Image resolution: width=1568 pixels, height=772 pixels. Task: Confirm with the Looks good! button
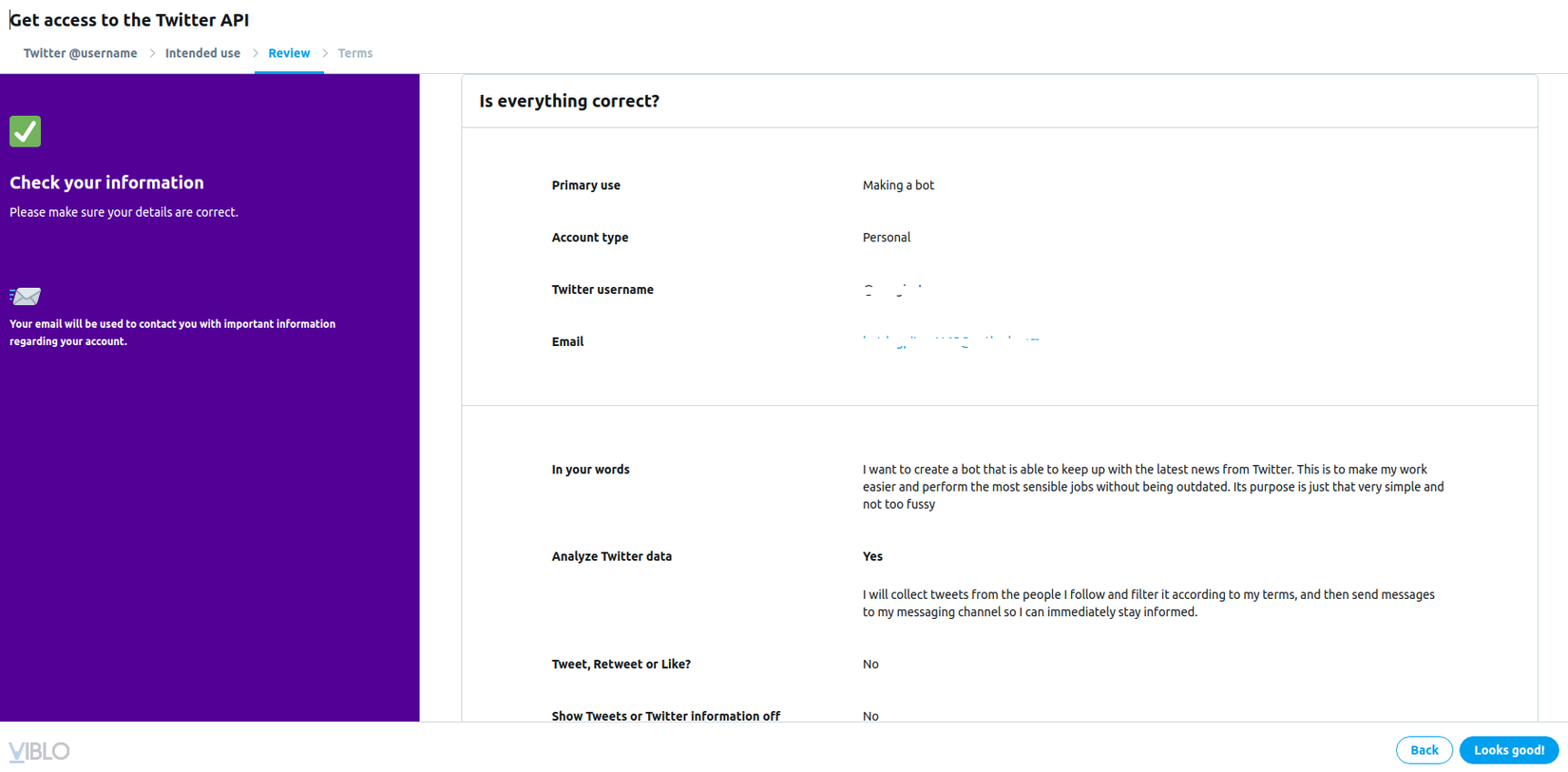tap(1508, 750)
